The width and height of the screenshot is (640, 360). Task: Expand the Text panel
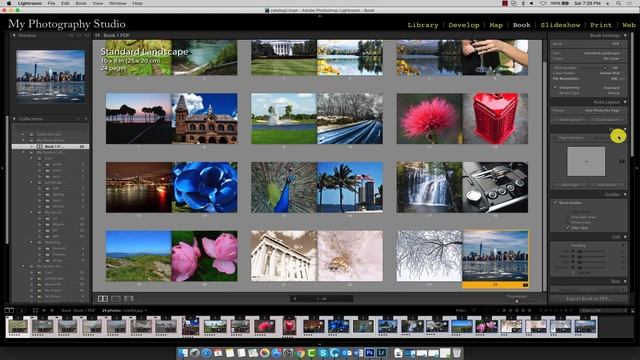point(625,281)
